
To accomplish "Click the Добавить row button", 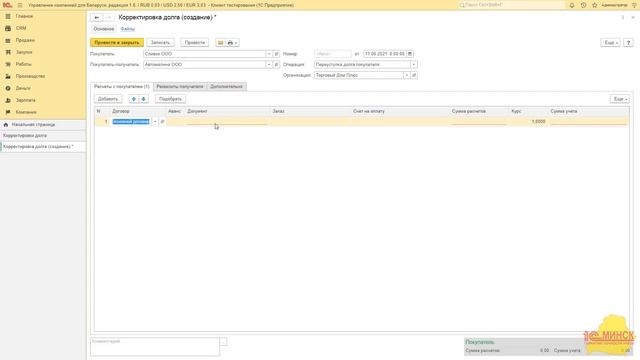I will point(108,99).
